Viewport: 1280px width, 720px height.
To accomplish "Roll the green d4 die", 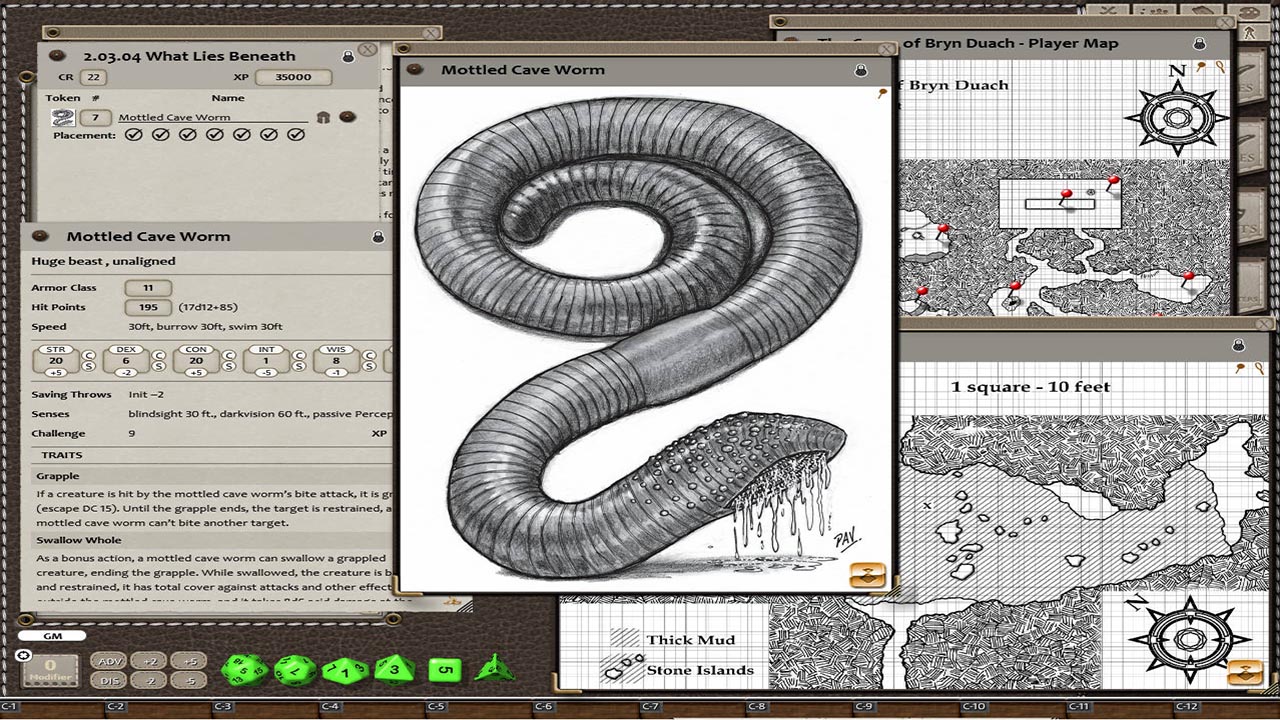I will [494, 668].
